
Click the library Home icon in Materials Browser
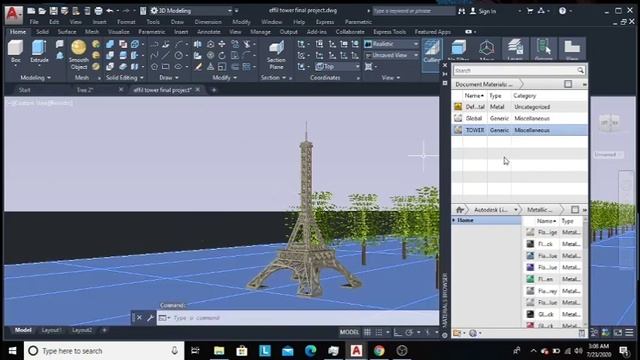[459, 210]
